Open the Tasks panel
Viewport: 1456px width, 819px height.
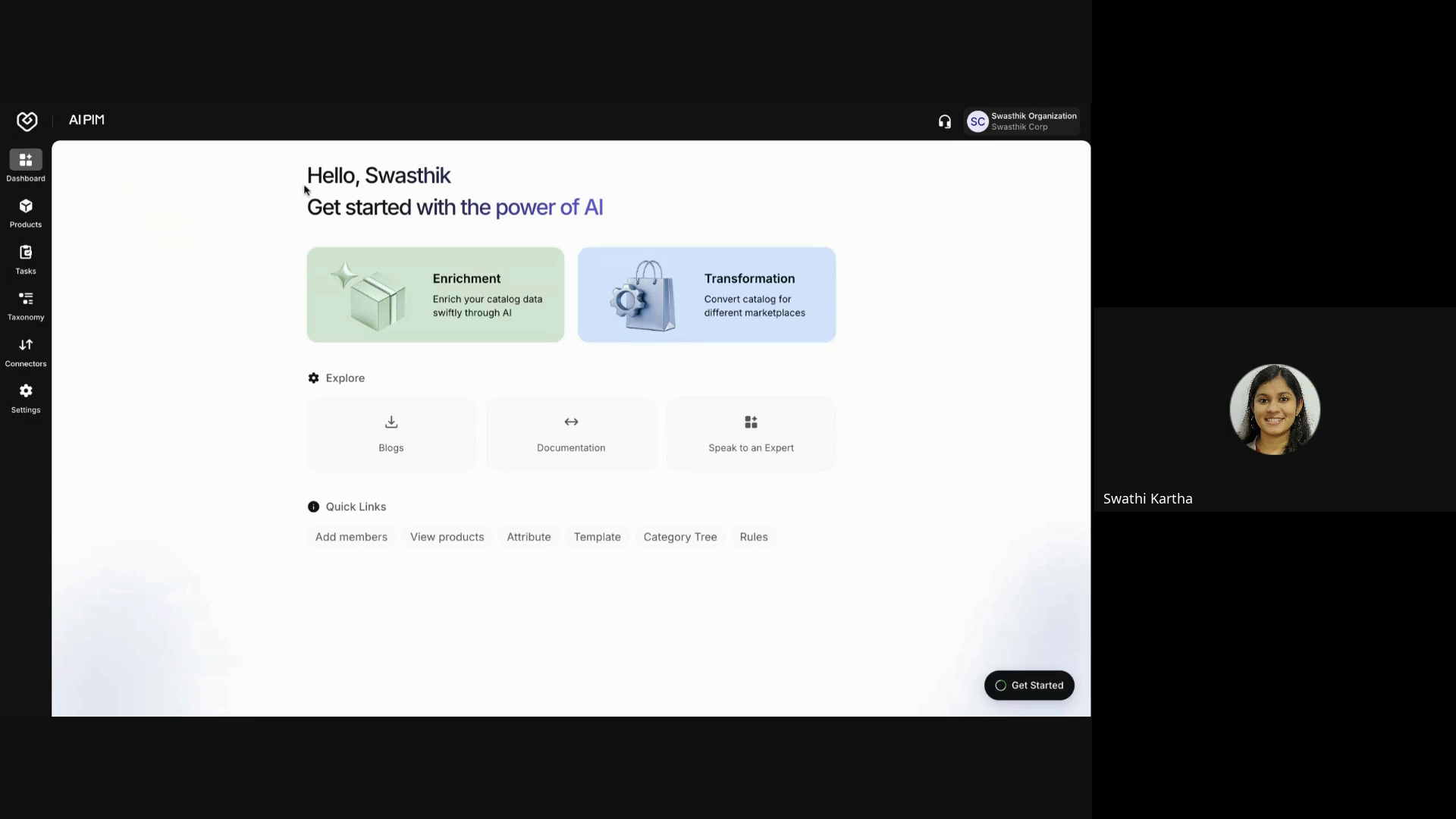(x=25, y=259)
